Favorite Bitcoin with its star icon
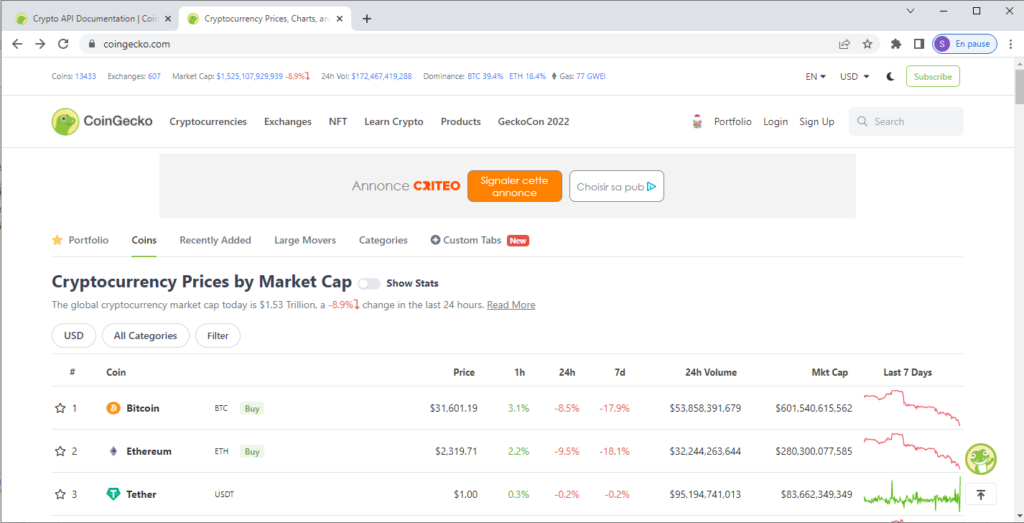 (60, 408)
